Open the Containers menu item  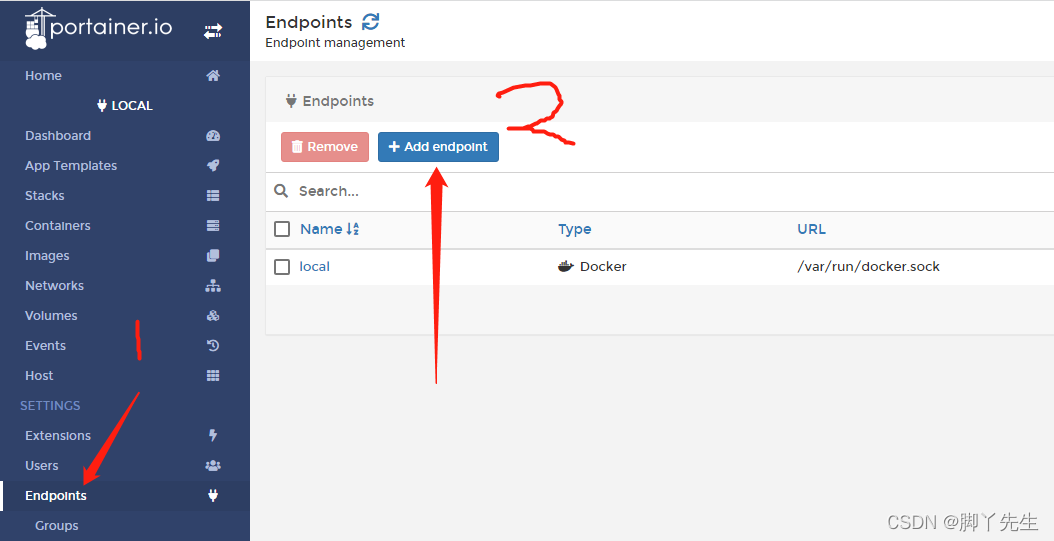(58, 226)
